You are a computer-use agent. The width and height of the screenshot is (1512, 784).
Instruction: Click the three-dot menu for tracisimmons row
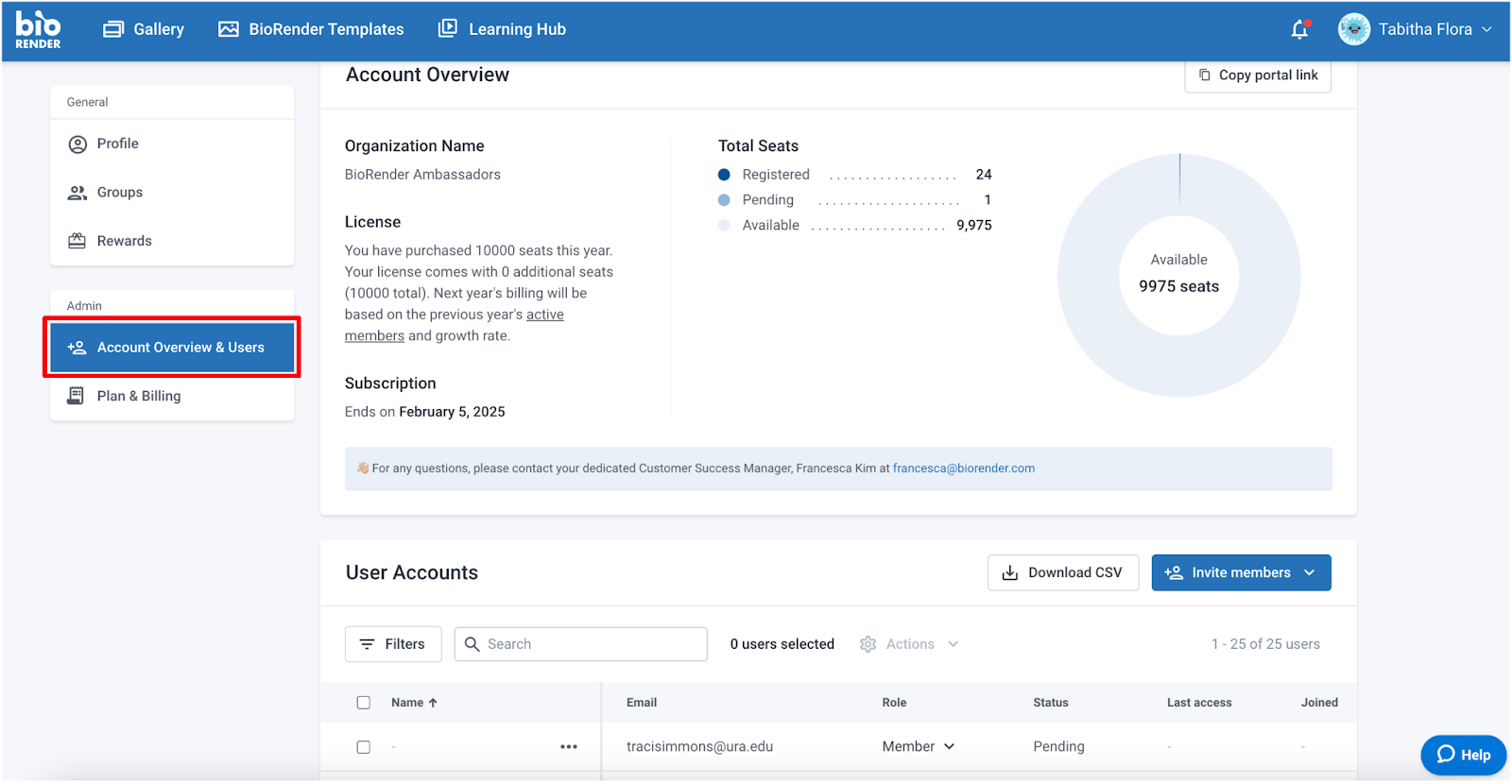[568, 746]
